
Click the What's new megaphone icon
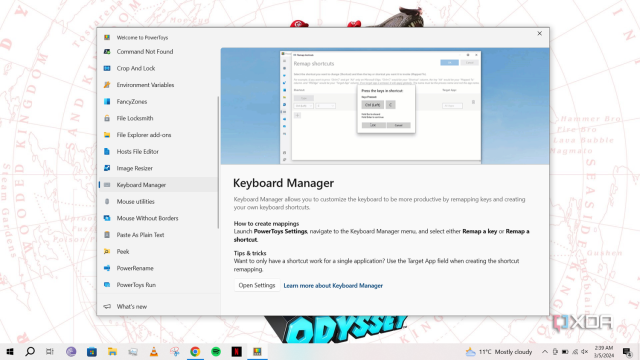[107, 307]
